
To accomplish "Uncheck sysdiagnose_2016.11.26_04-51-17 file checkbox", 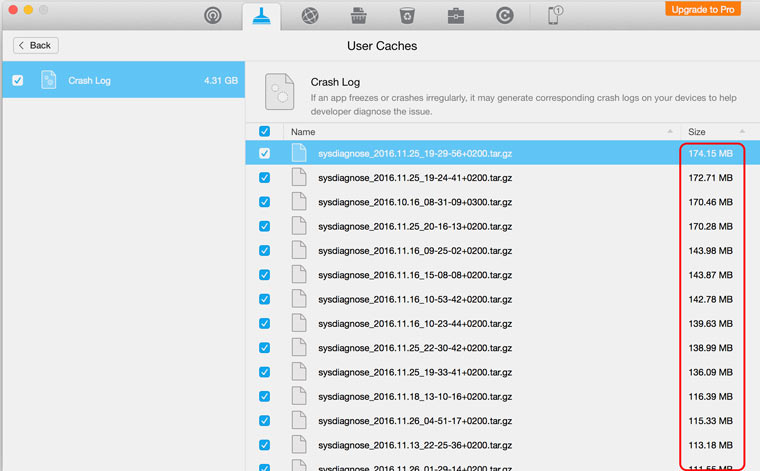I will coord(264,421).
